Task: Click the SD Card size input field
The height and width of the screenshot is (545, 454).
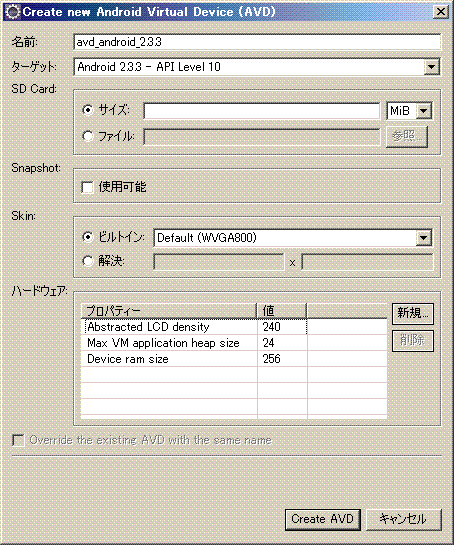Action: tap(262, 111)
